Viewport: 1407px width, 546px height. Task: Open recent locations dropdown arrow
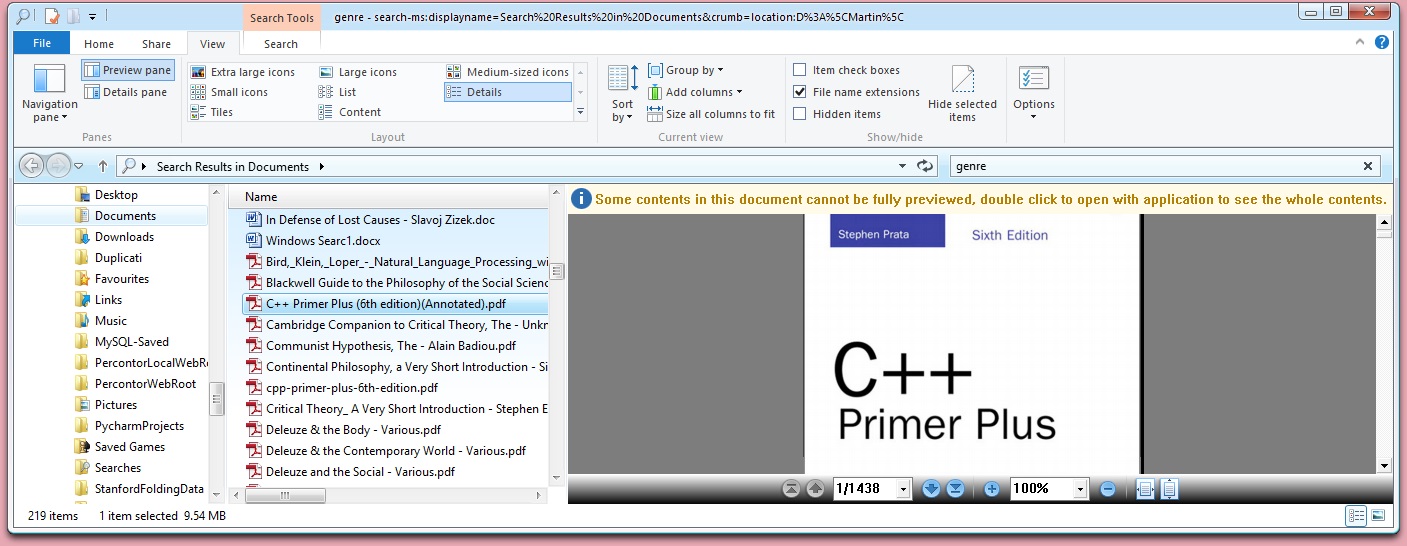pyautogui.click(x=78, y=167)
